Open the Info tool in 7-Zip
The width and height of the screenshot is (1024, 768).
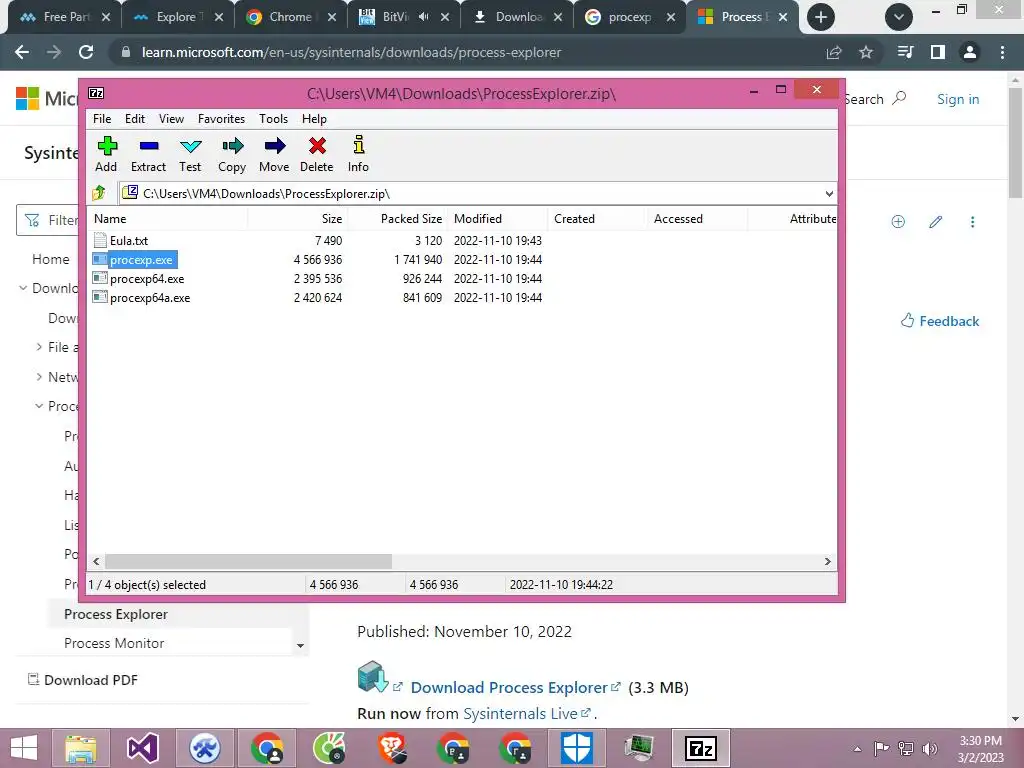[x=358, y=154]
